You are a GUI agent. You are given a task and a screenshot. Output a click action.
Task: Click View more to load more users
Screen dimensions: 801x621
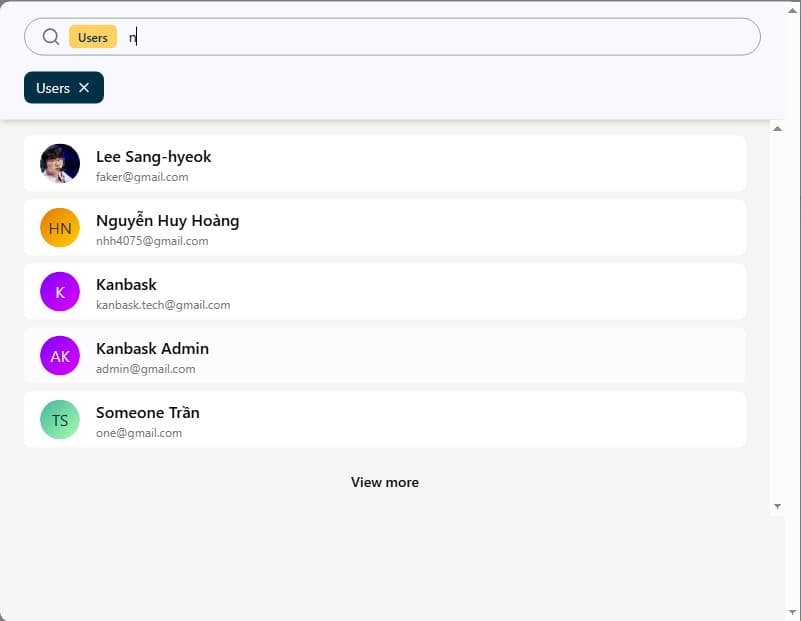pos(385,482)
